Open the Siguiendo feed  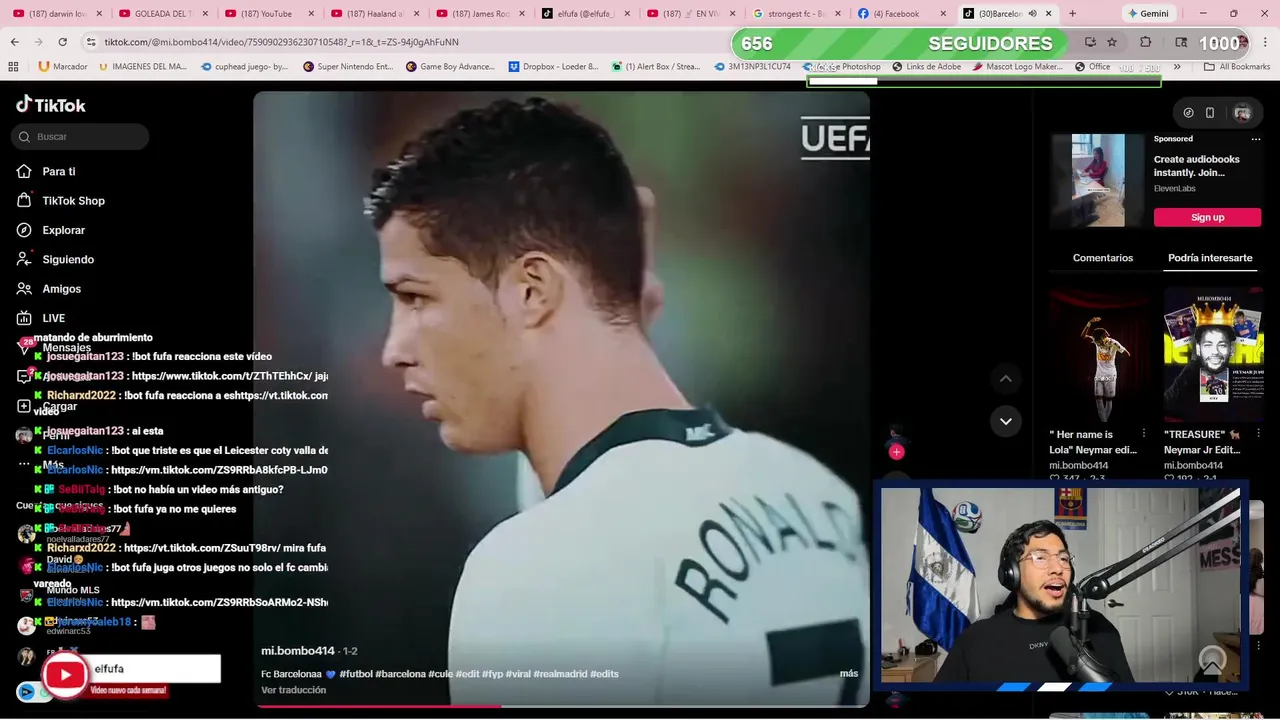pos(68,259)
